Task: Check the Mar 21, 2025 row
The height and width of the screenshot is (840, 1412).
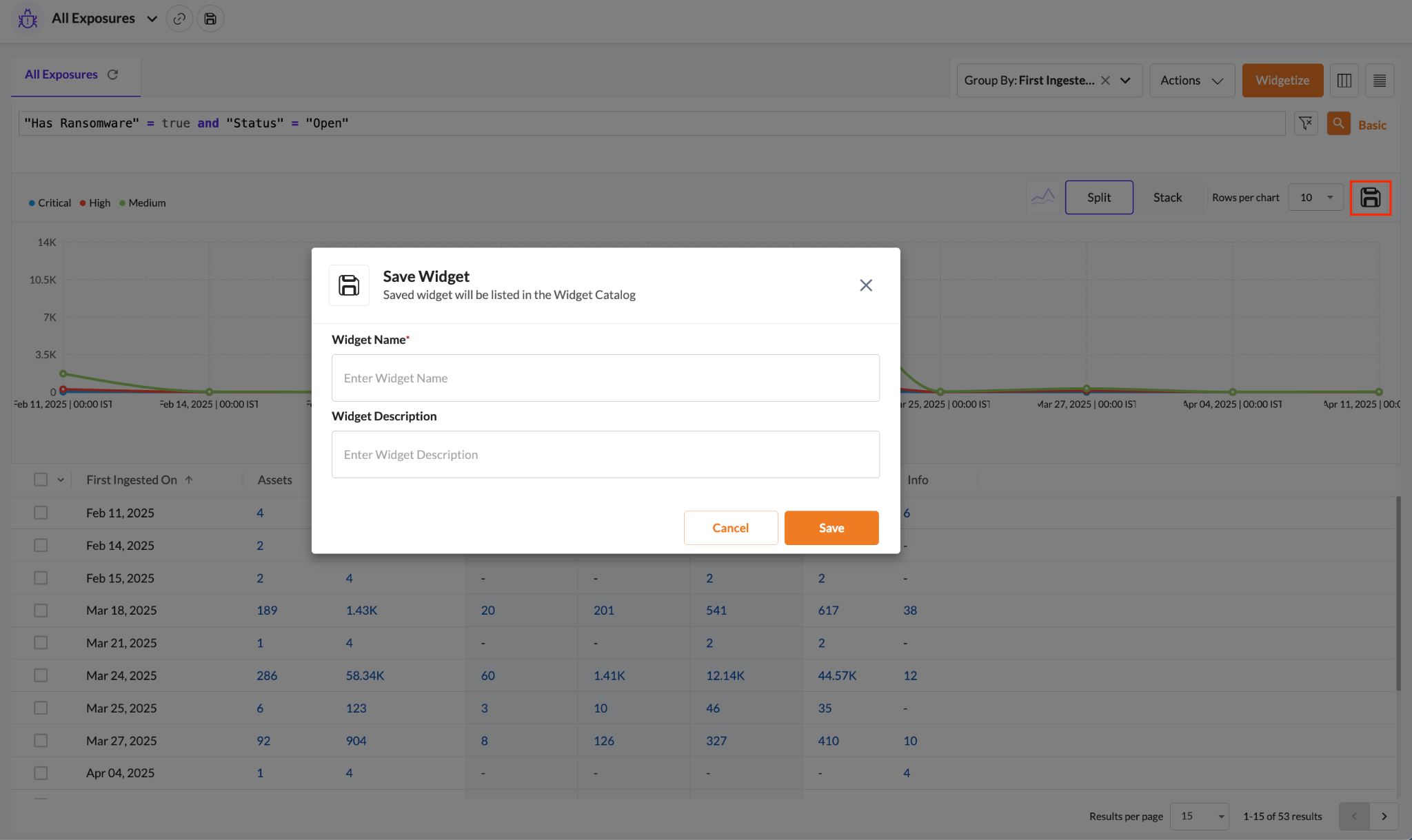Action: (41, 642)
